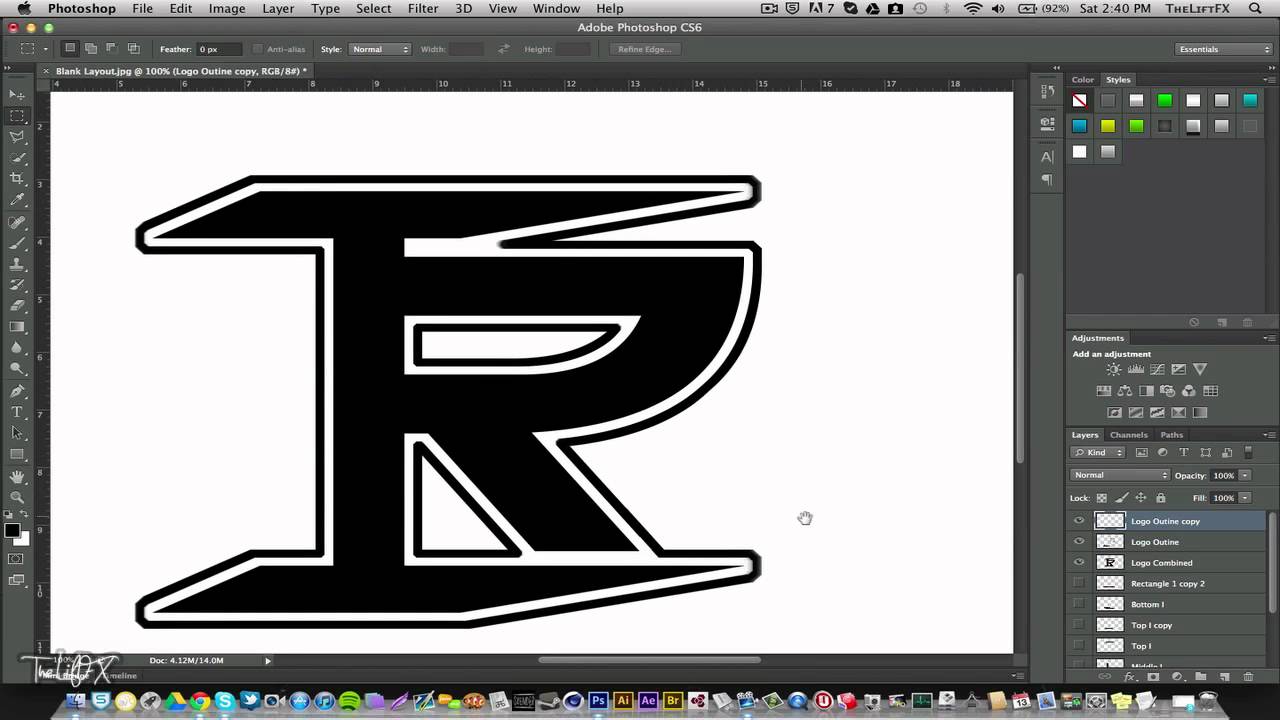This screenshot has height=720, width=1280.
Task: Delete layer using trash icon
Action: pyautogui.click(x=1247, y=677)
